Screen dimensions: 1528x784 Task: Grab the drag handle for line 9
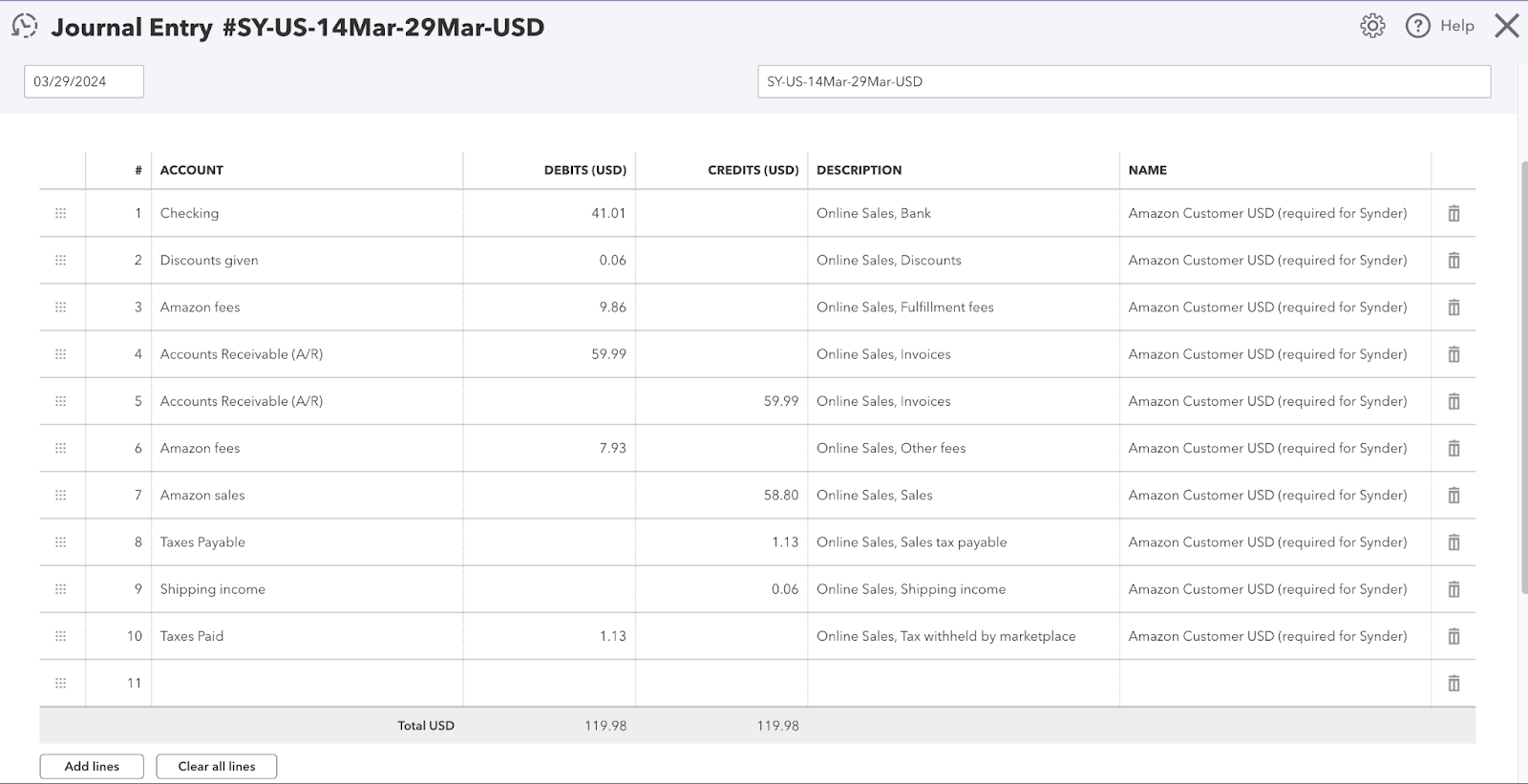click(61, 588)
